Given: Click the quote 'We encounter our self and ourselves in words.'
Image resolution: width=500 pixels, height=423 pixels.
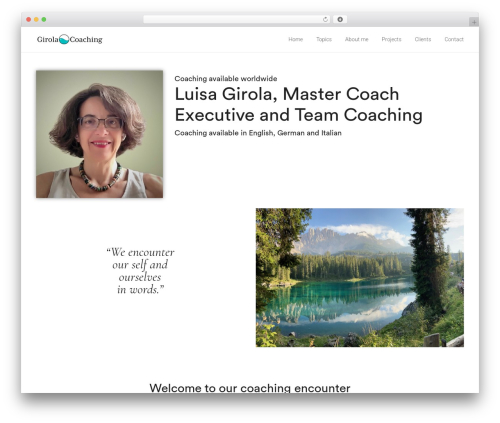Looking at the screenshot, I should [x=140, y=271].
